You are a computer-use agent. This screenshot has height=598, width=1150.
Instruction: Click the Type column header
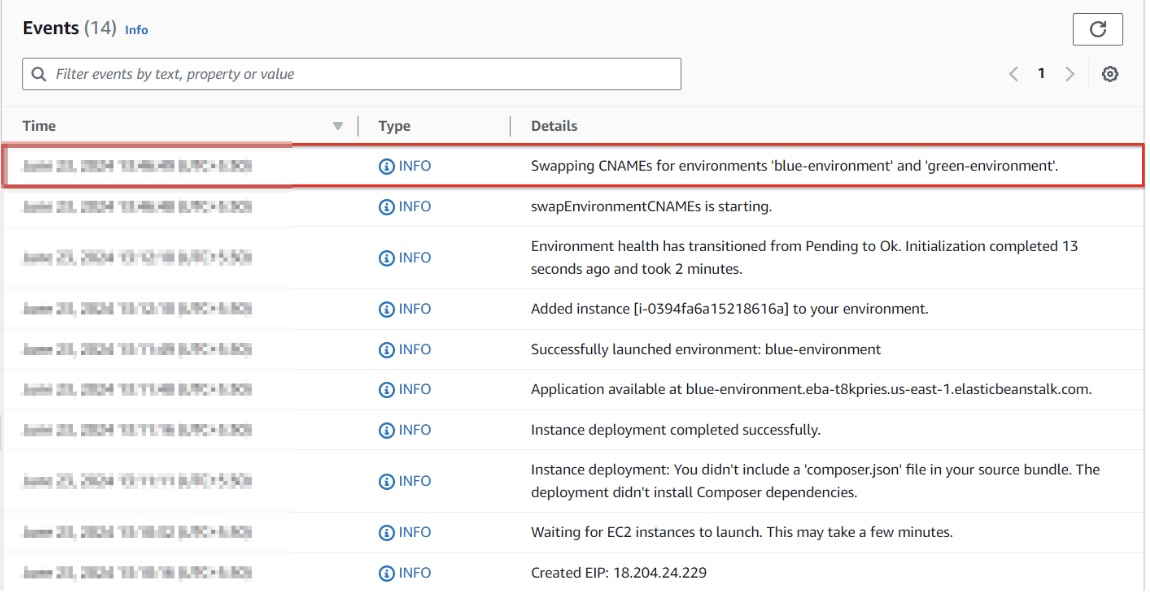coord(395,127)
